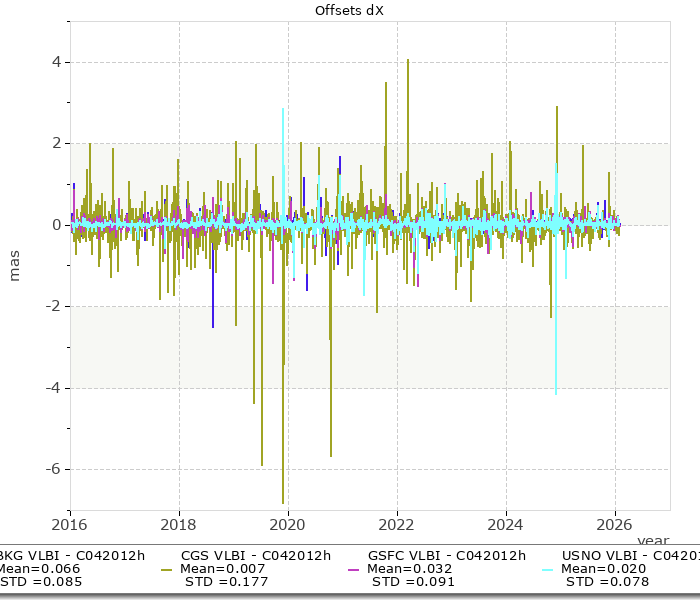
Task: Click the 2018 x-axis tick label
Action: tap(179, 523)
